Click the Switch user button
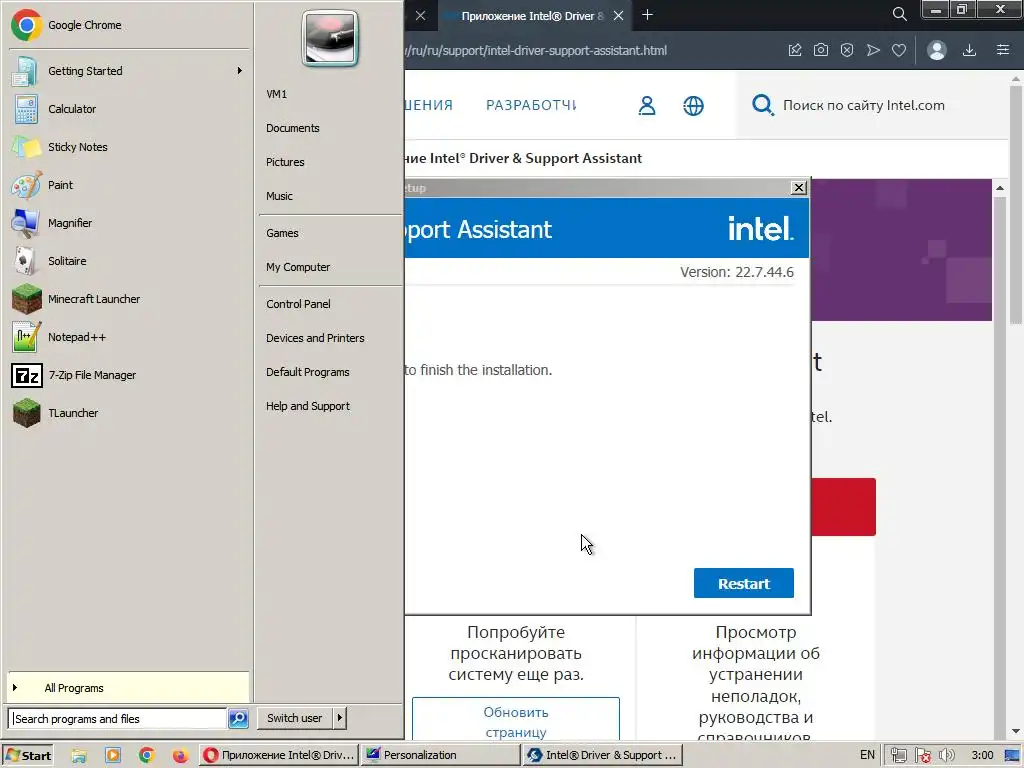The height and width of the screenshot is (768, 1024). point(295,718)
